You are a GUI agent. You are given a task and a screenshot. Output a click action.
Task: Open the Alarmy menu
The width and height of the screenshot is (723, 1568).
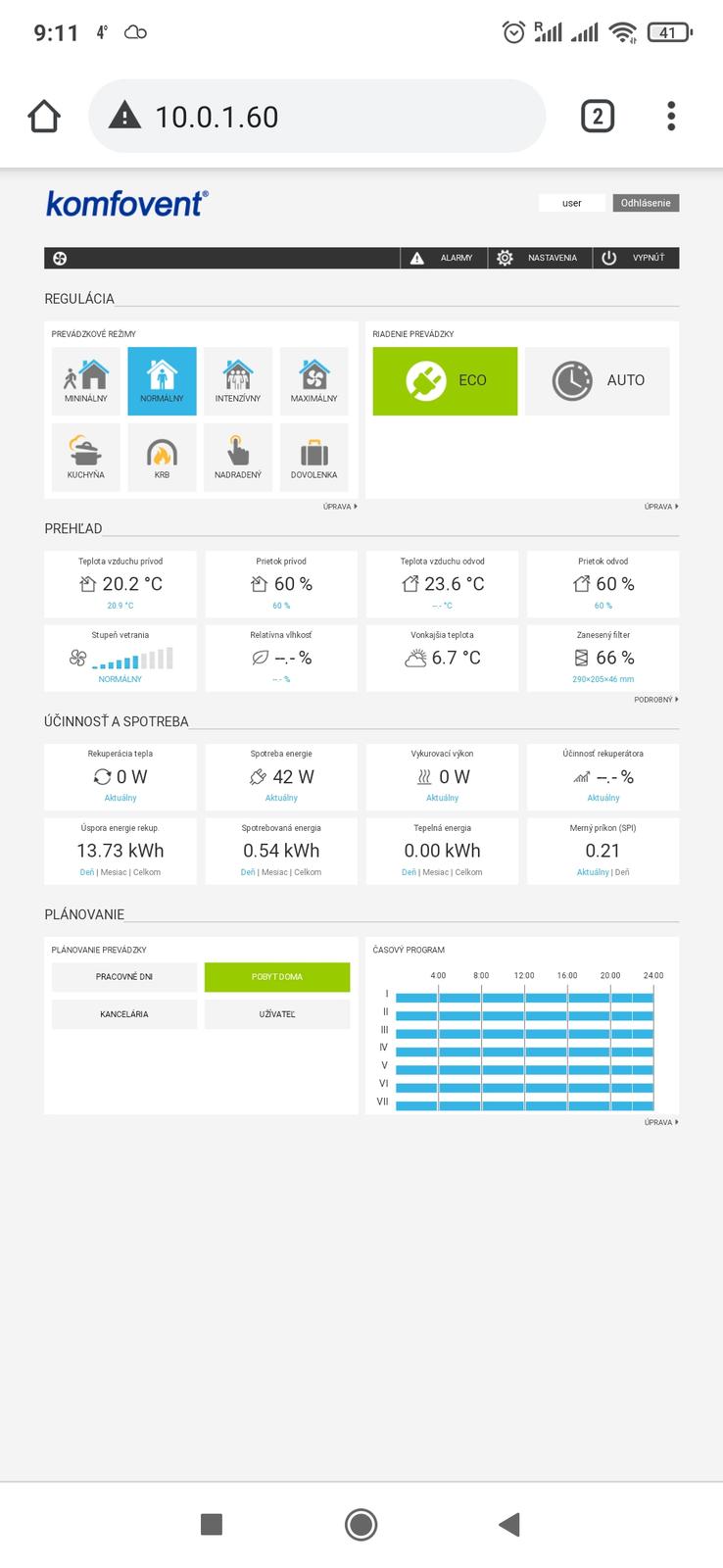444,258
